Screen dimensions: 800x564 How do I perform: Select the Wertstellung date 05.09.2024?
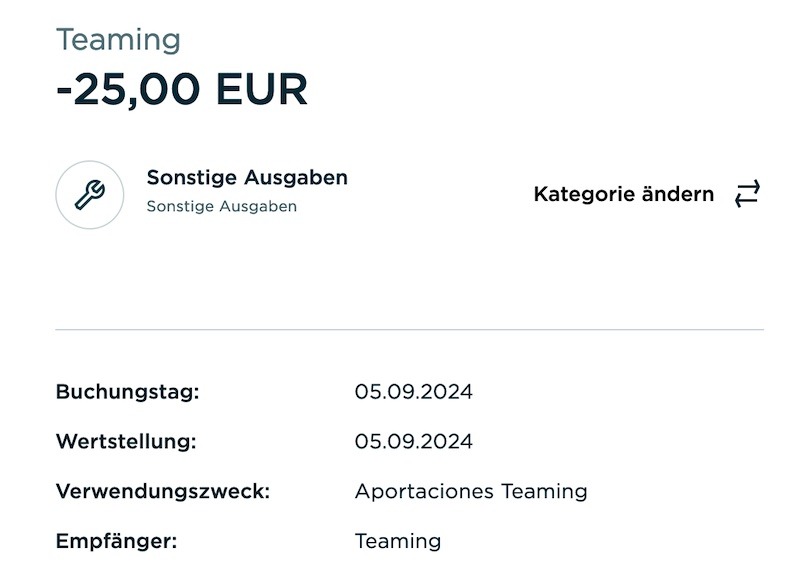(x=414, y=442)
